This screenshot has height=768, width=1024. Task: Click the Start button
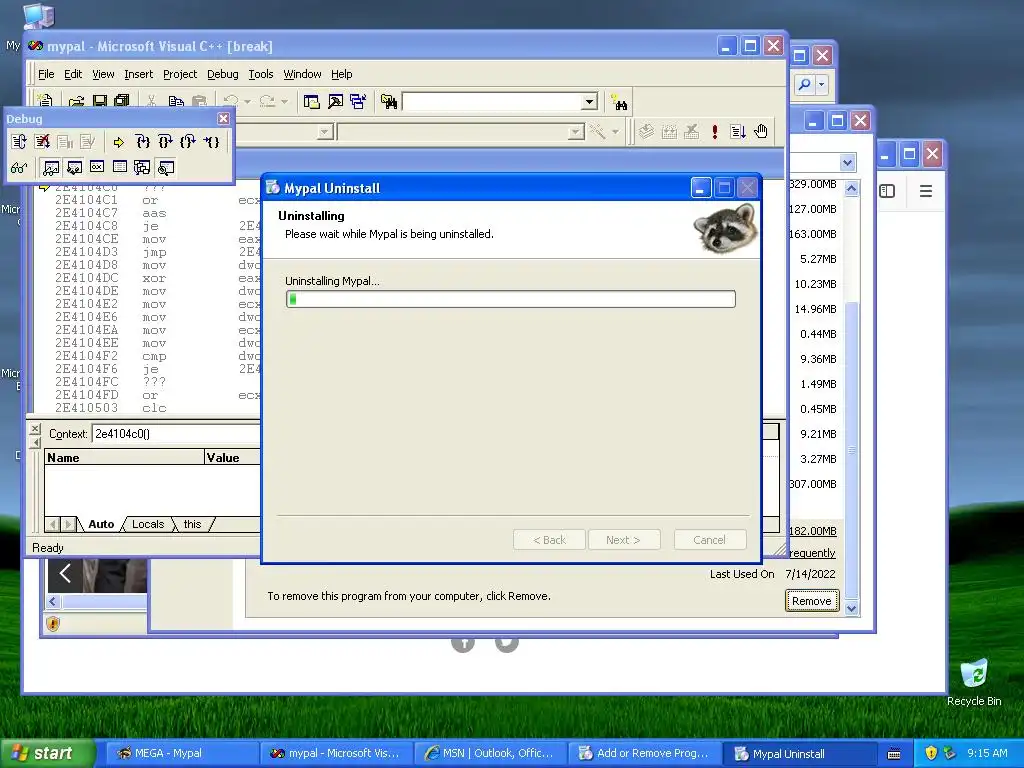coord(47,753)
